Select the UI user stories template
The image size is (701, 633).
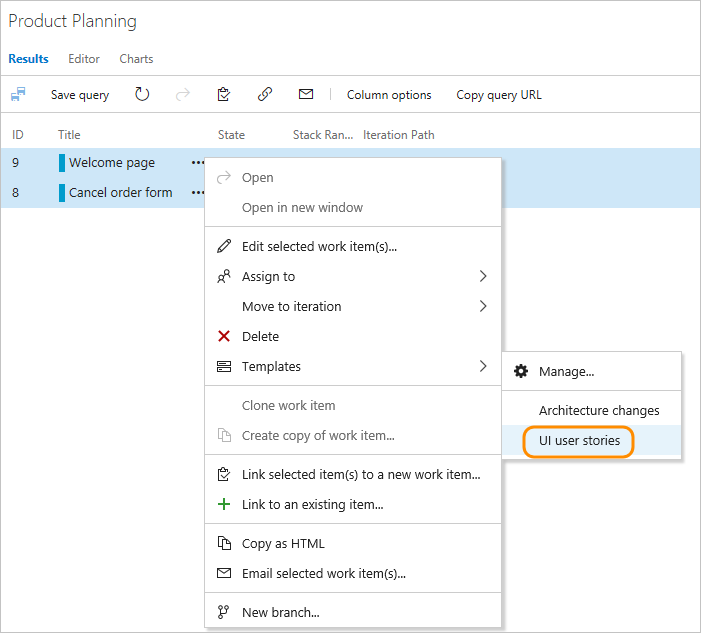(579, 441)
